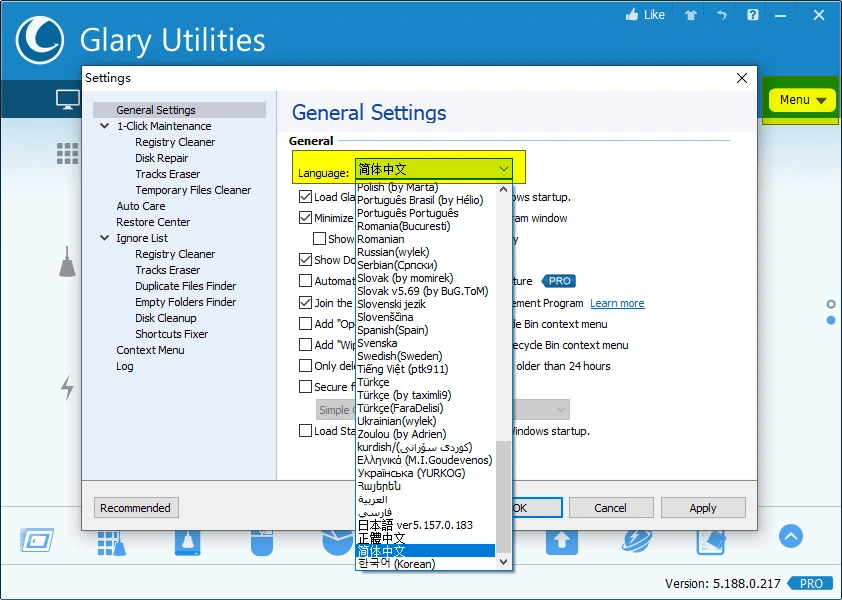Collapse the Ignore List tree section
Image resolution: width=842 pixels, height=600 pixels.
[105, 238]
